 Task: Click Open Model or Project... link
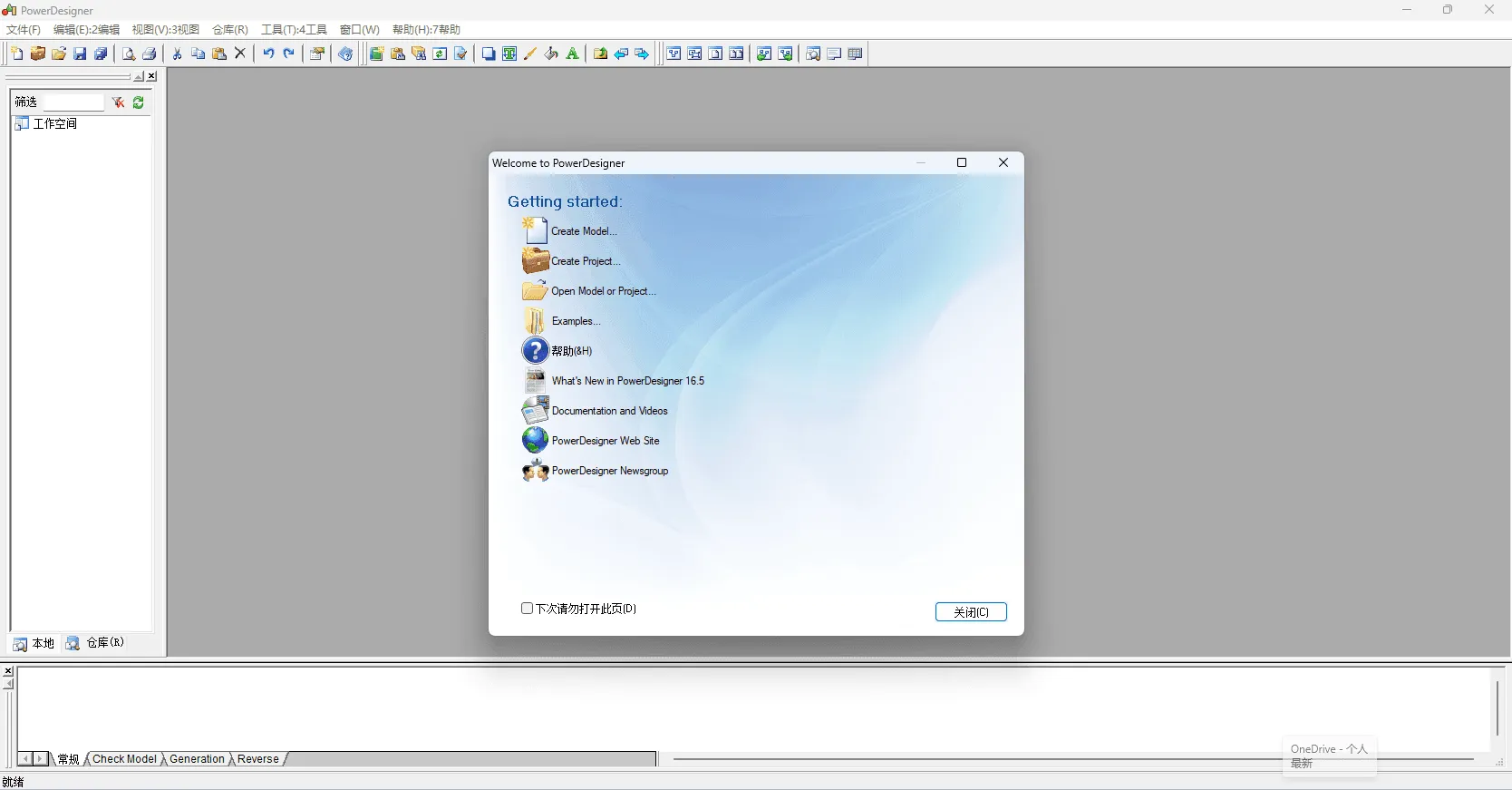click(x=604, y=291)
